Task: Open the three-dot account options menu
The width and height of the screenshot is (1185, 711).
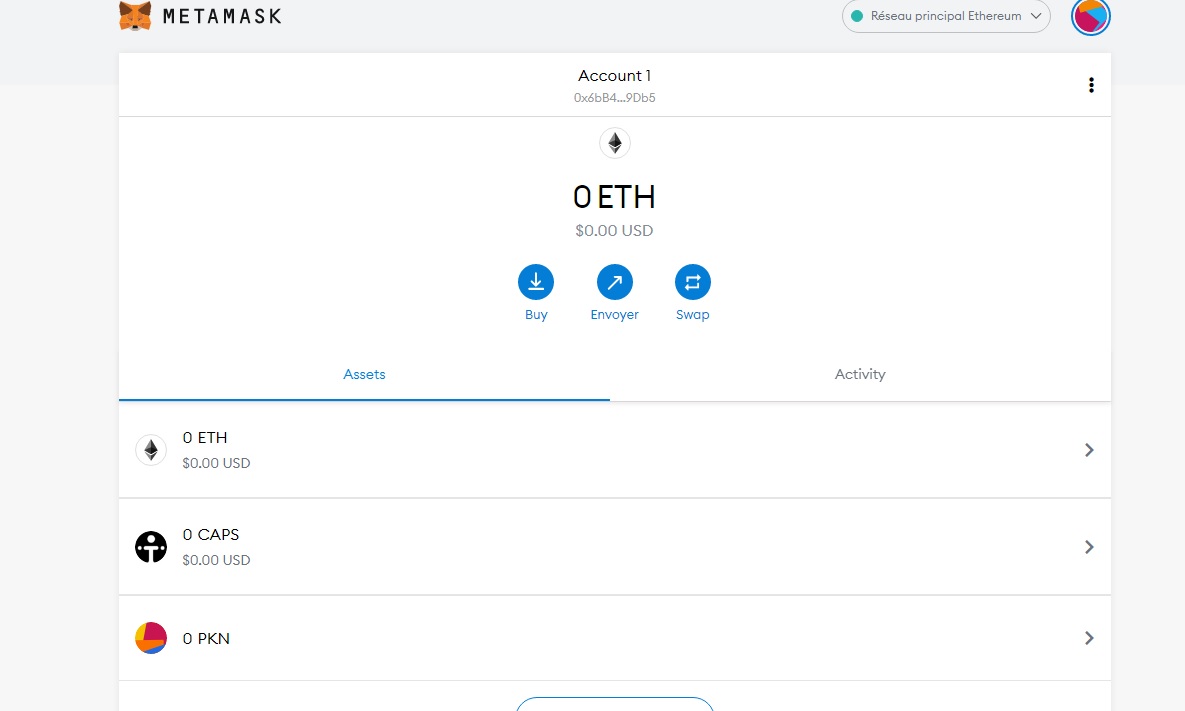Action: (1091, 85)
